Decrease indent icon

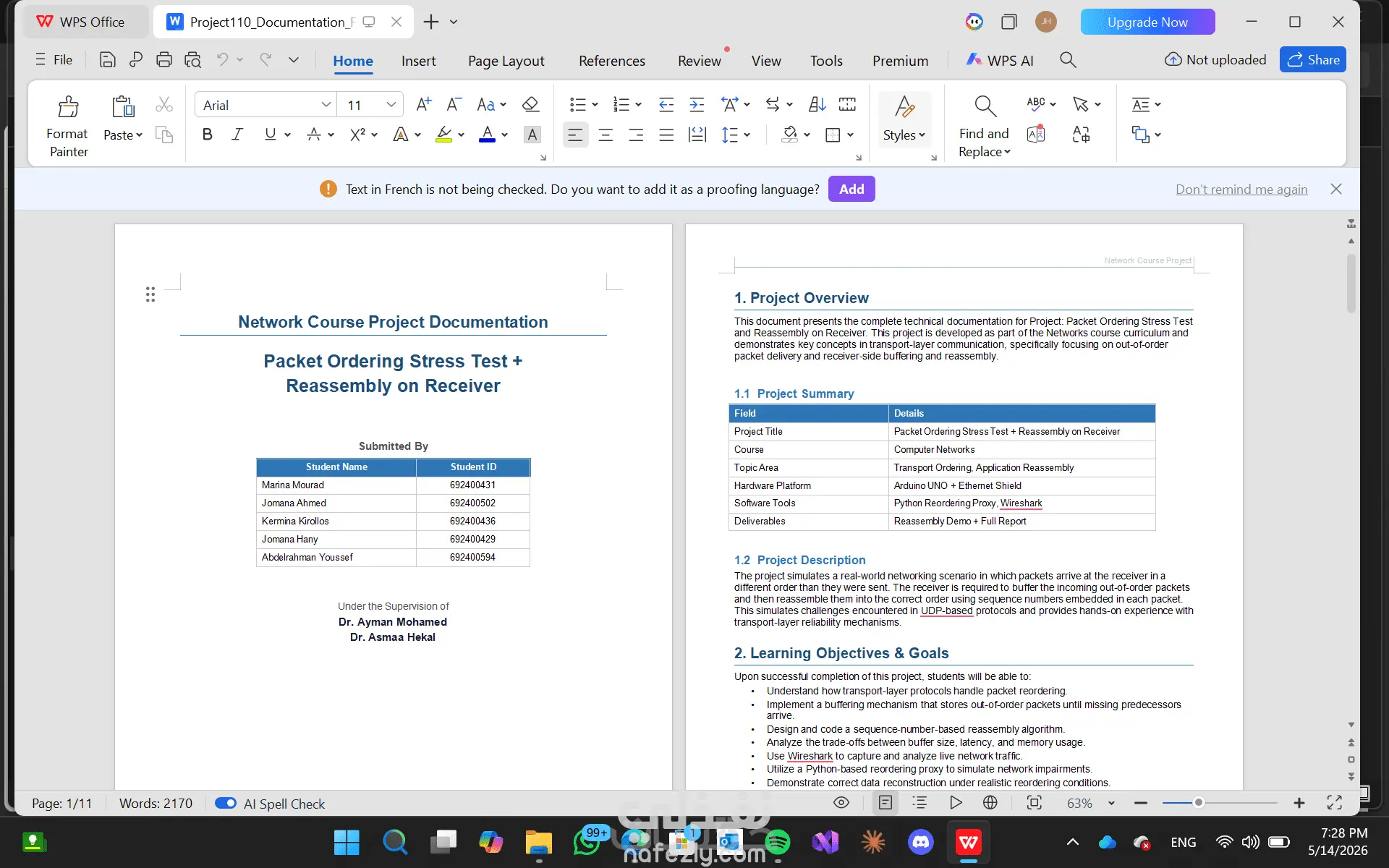[x=666, y=105]
